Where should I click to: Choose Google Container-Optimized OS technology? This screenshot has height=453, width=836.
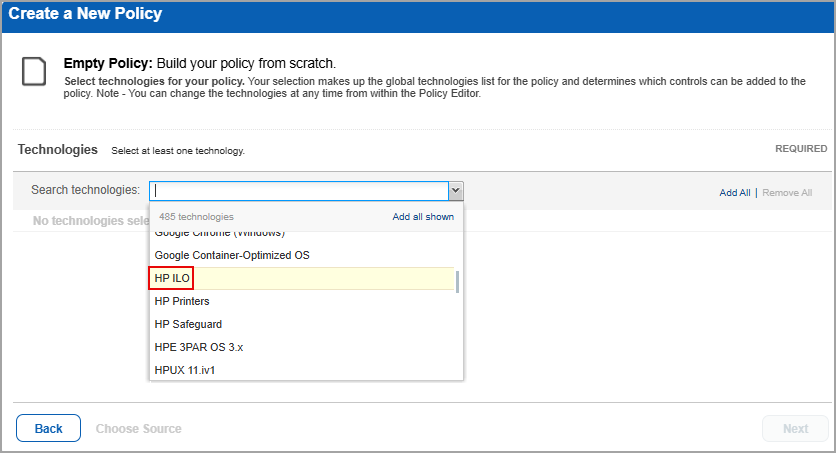click(x=232, y=255)
